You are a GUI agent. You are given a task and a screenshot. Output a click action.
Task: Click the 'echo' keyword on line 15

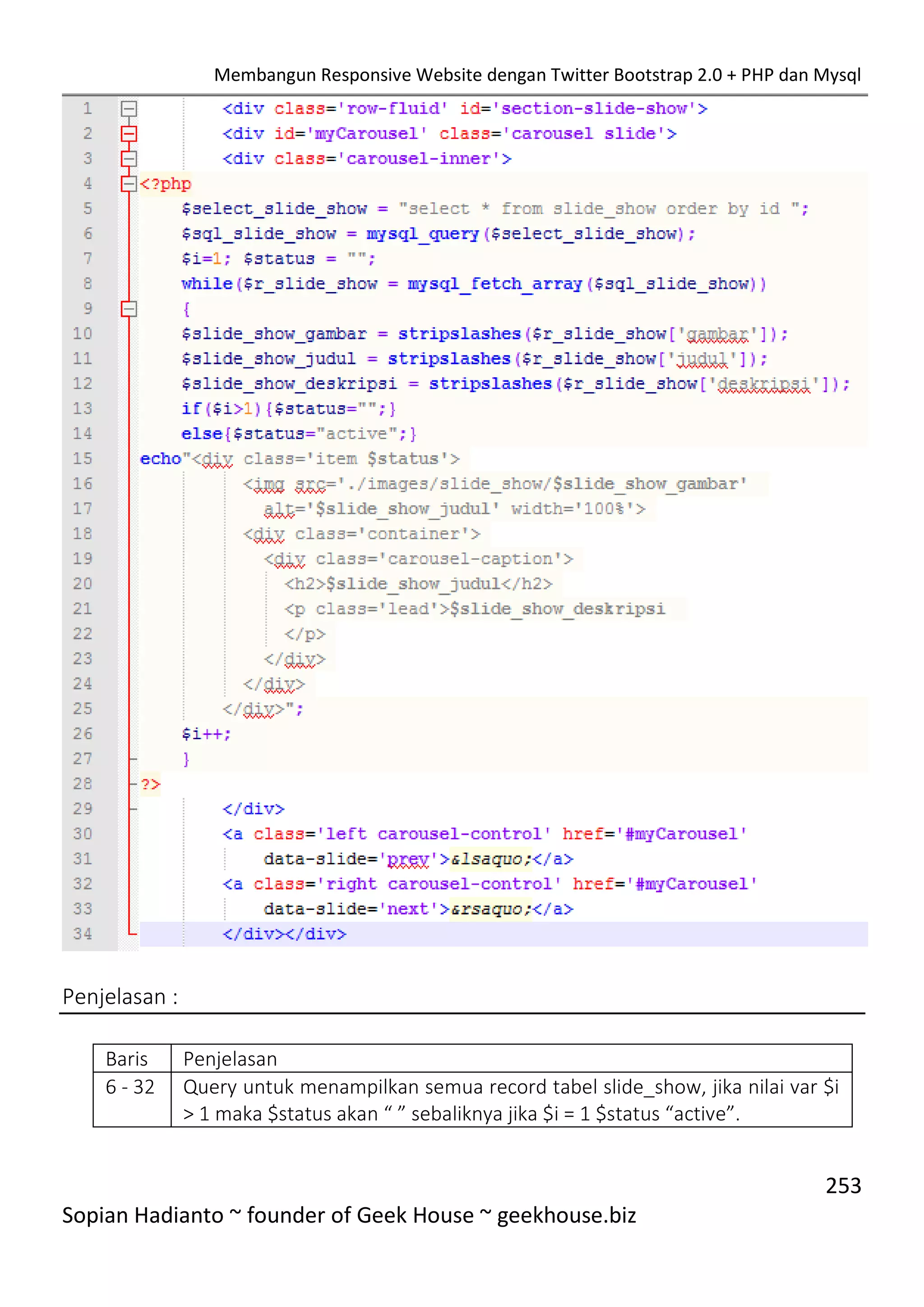coord(161,459)
